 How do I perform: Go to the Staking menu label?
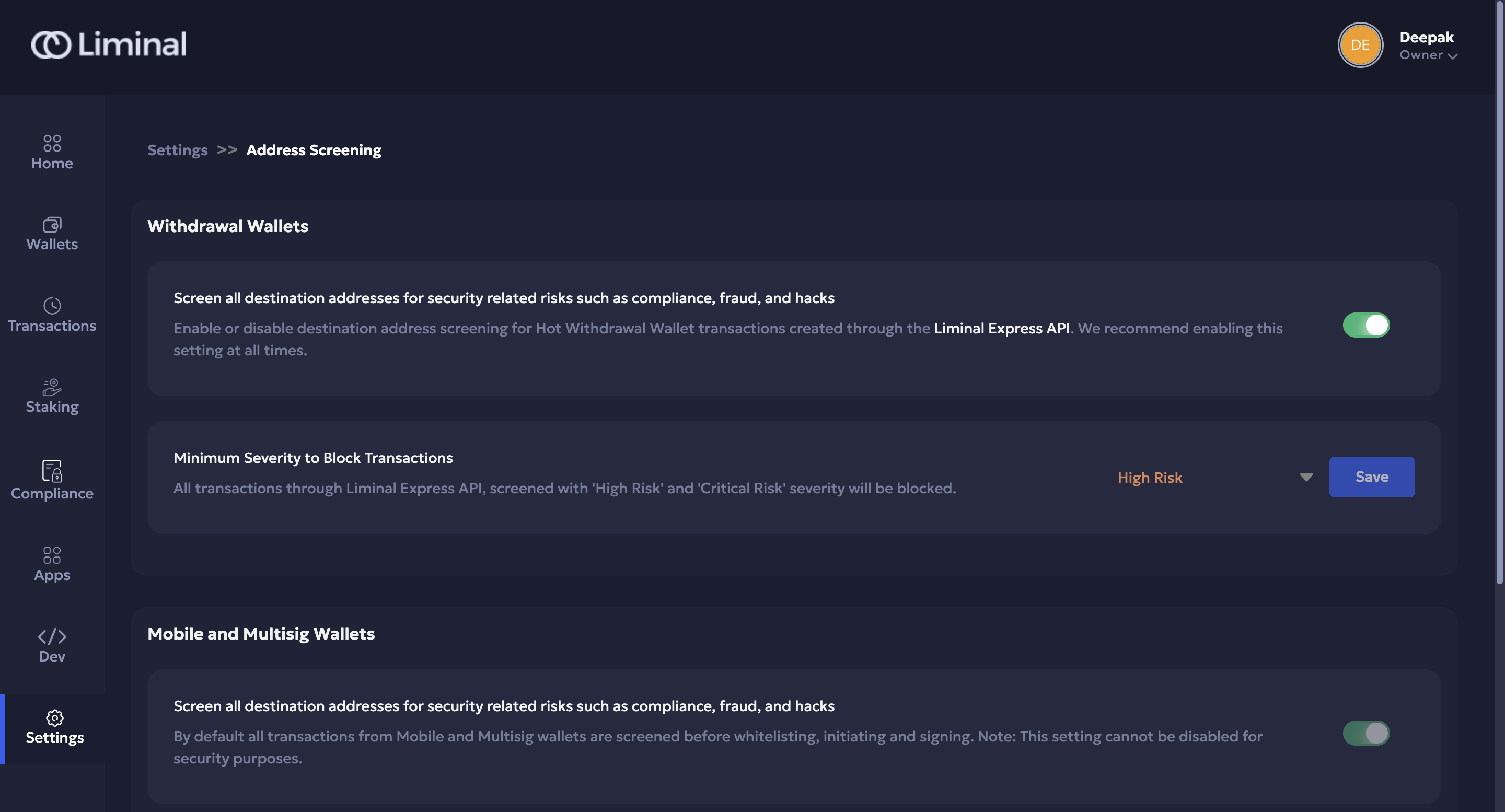52,407
